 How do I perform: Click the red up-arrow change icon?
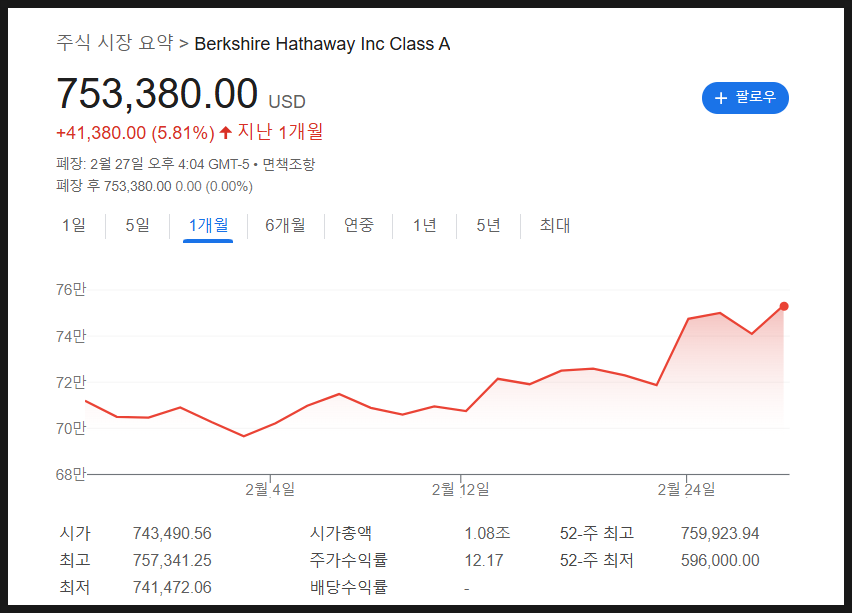tap(225, 132)
